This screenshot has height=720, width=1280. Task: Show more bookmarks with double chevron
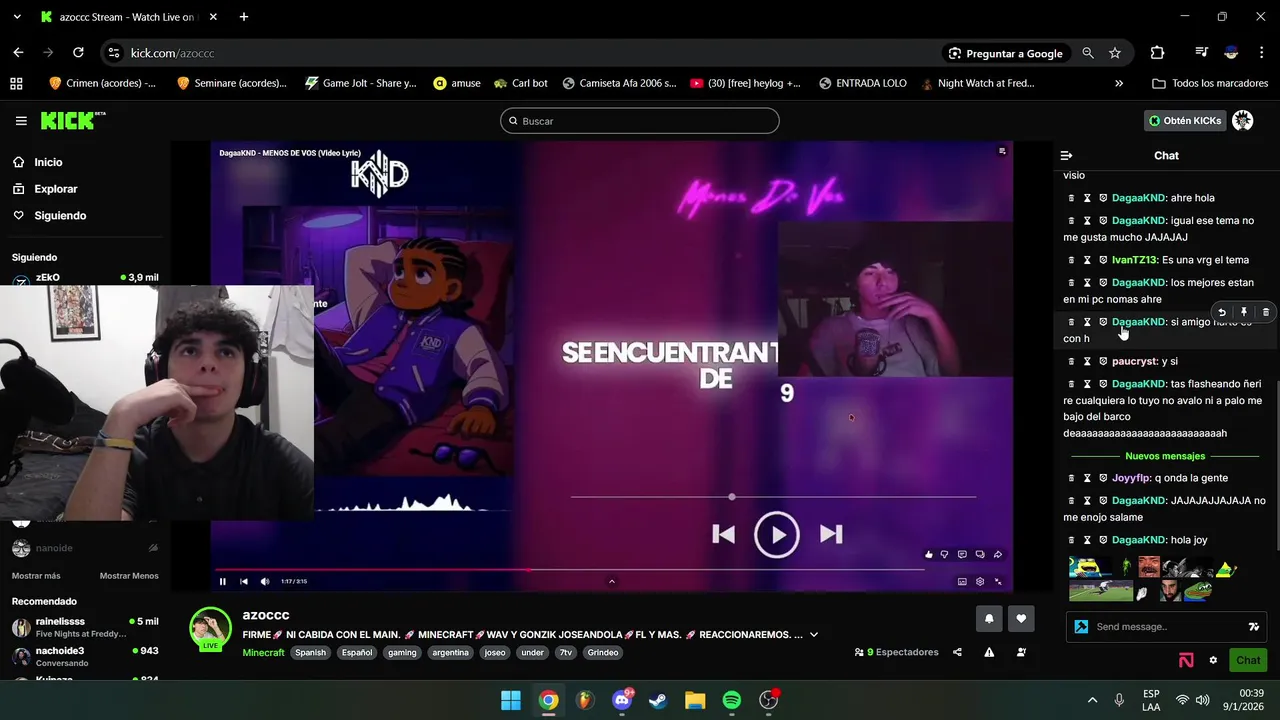[x=1119, y=84]
